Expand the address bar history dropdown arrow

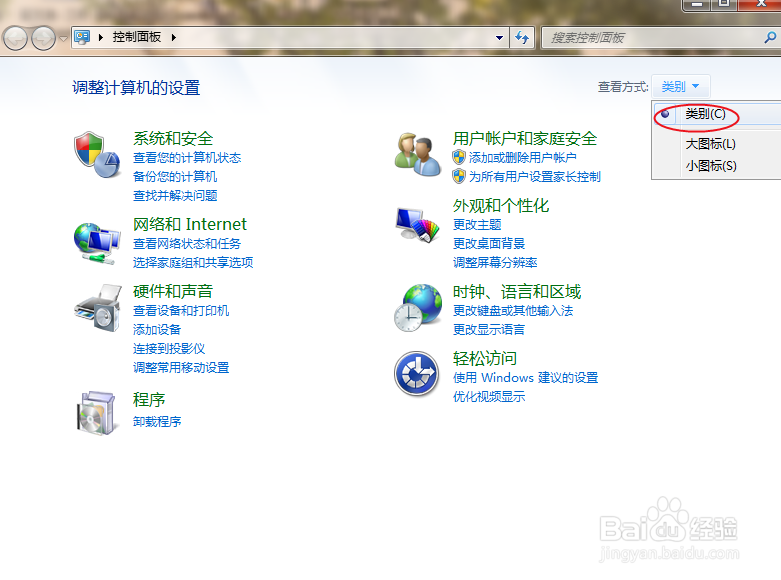point(499,38)
